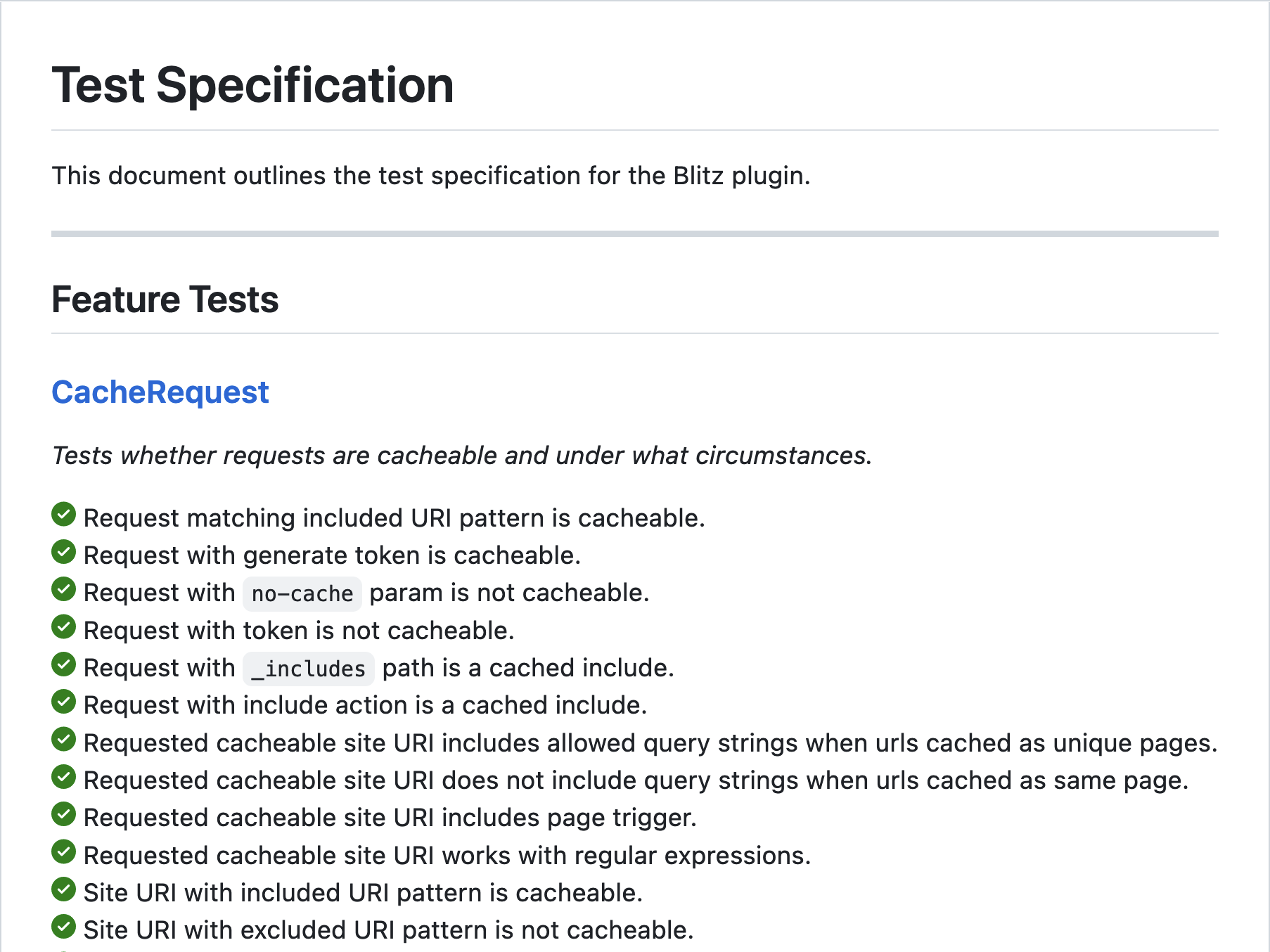Click check icon beside 'Site URI with excluded URI pattern'
Image resolution: width=1270 pixels, height=952 pixels.
point(63,927)
